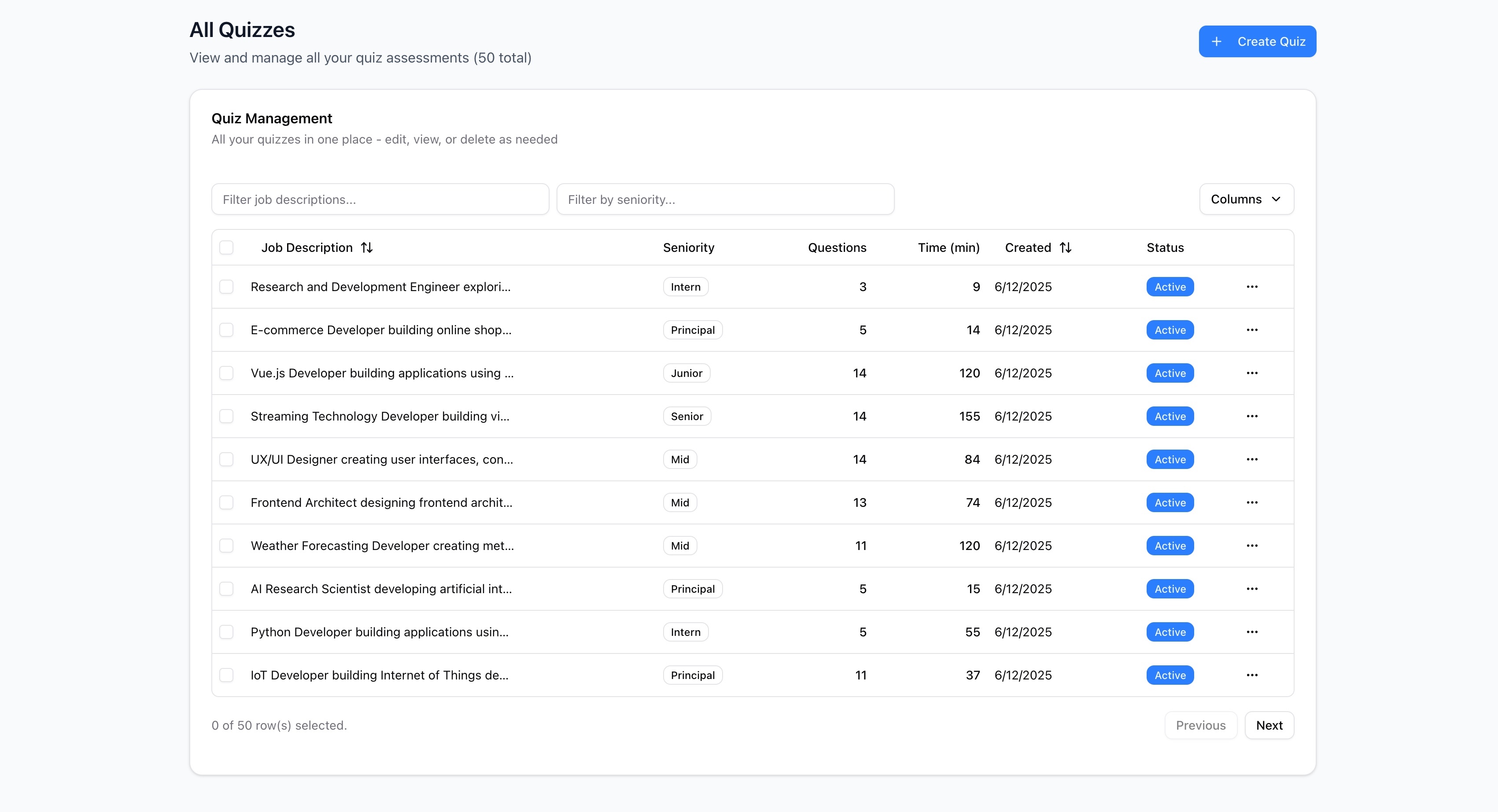Check the Frontend Architect row checkbox
The height and width of the screenshot is (812, 1498).
coord(226,502)
